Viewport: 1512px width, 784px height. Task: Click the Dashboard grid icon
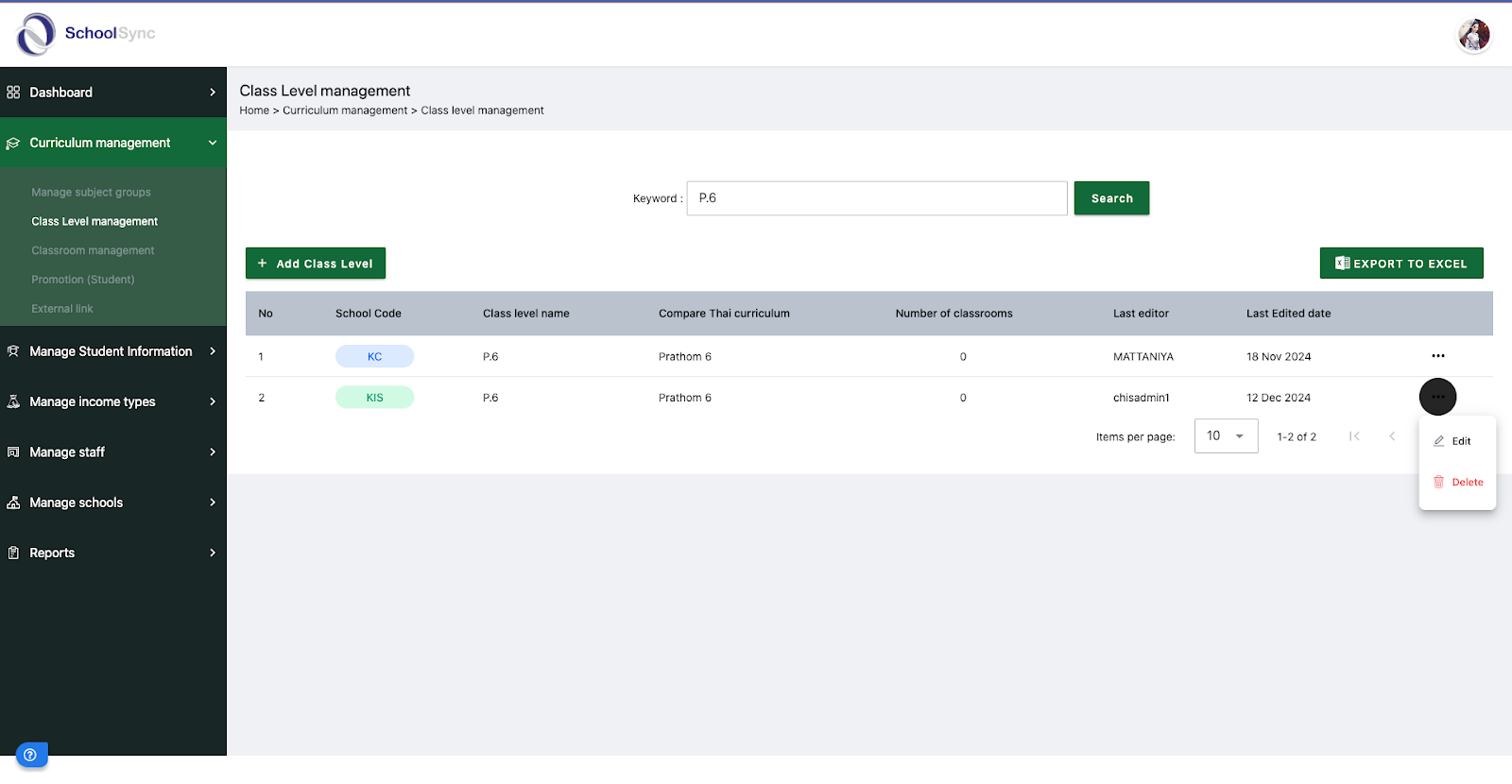(x=13, y=93)
